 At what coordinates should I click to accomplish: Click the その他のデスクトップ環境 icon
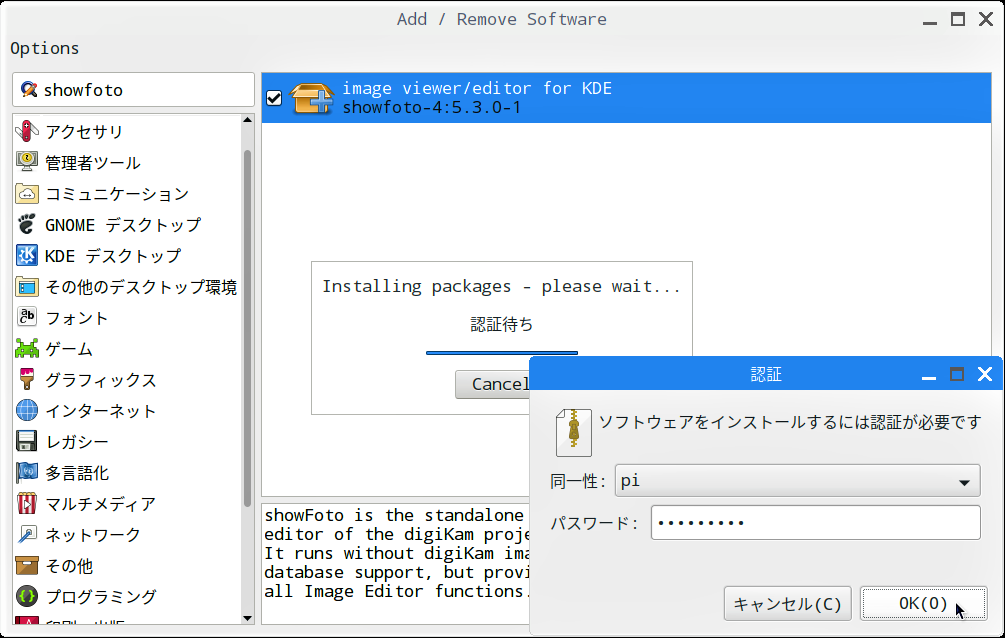point(26,287)
